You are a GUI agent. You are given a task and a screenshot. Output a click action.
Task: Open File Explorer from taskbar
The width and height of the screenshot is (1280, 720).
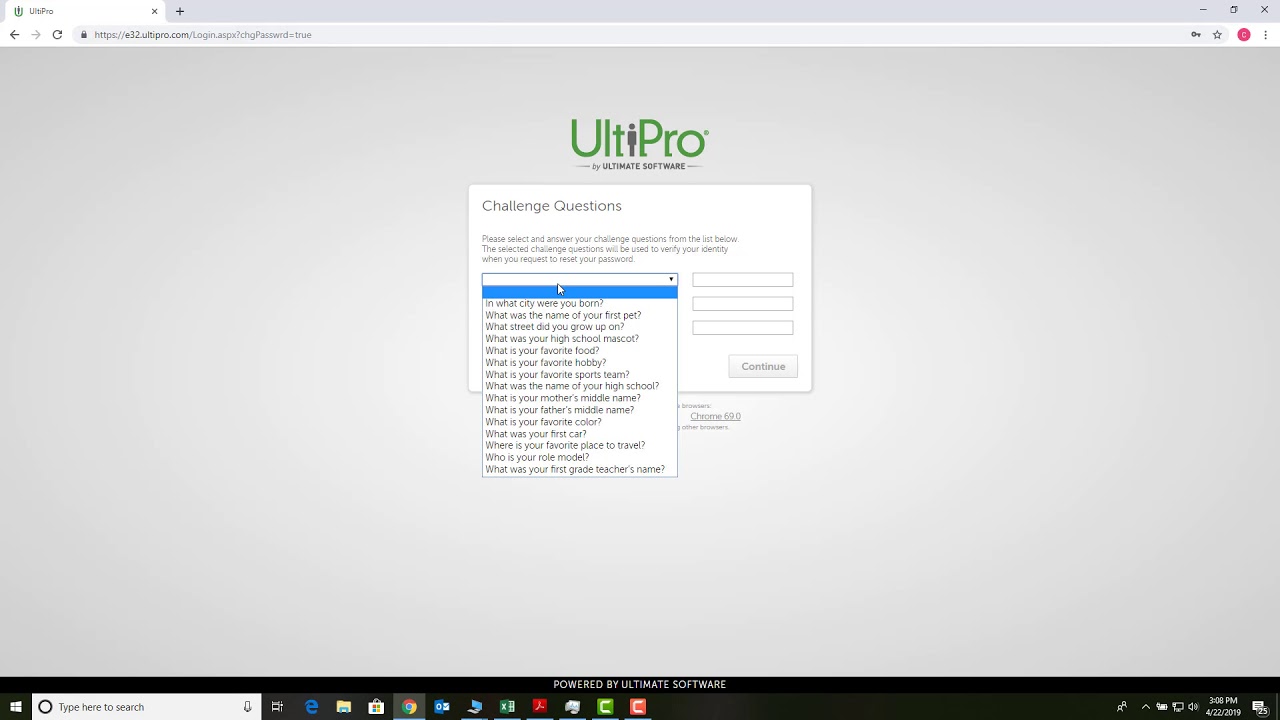click(343, 707)
